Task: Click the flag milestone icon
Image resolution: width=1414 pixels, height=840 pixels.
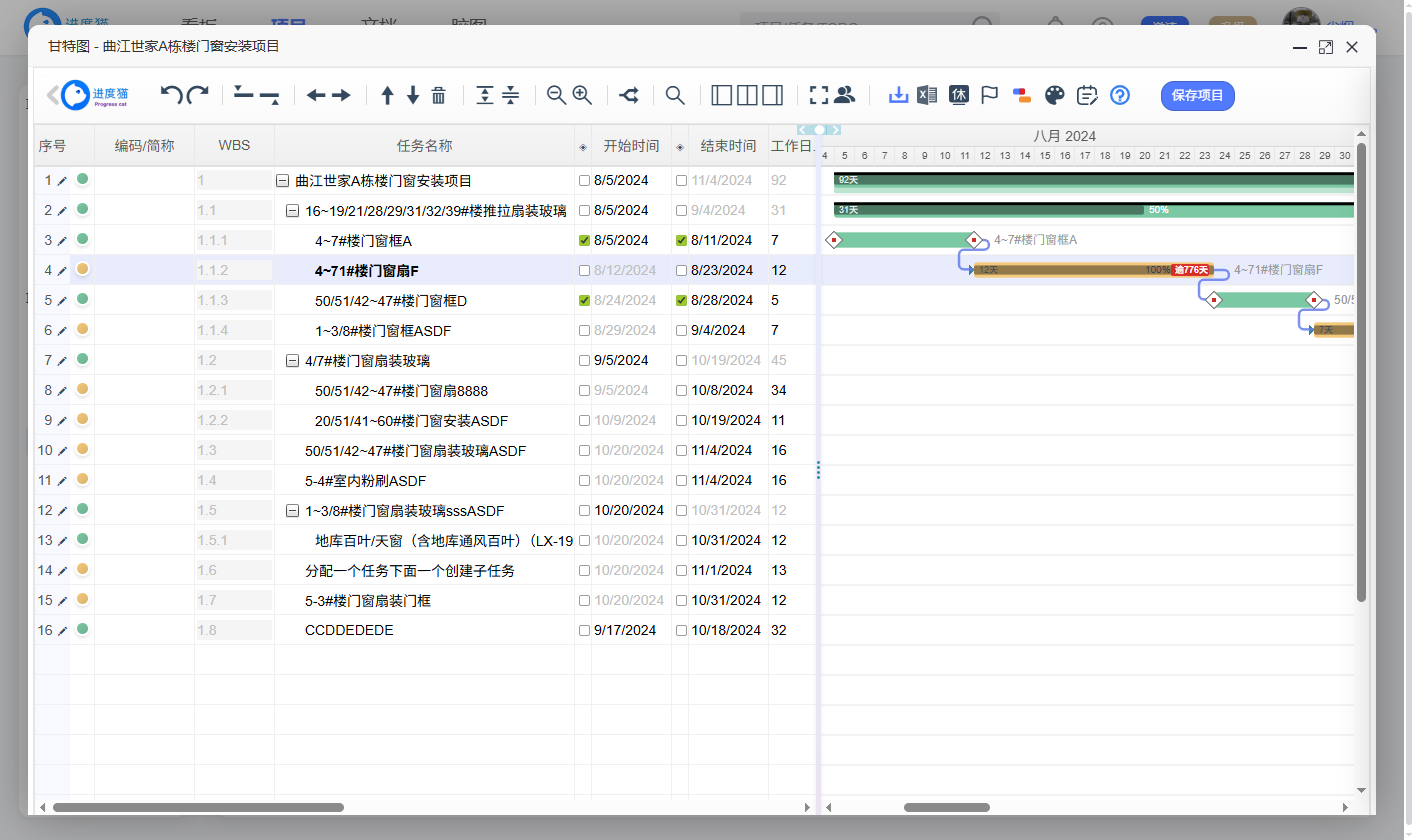Action: point(990,95)
